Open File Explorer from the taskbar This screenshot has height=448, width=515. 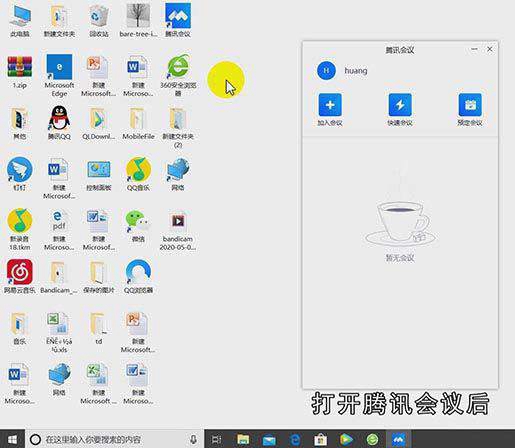click(x=243, y=439)
